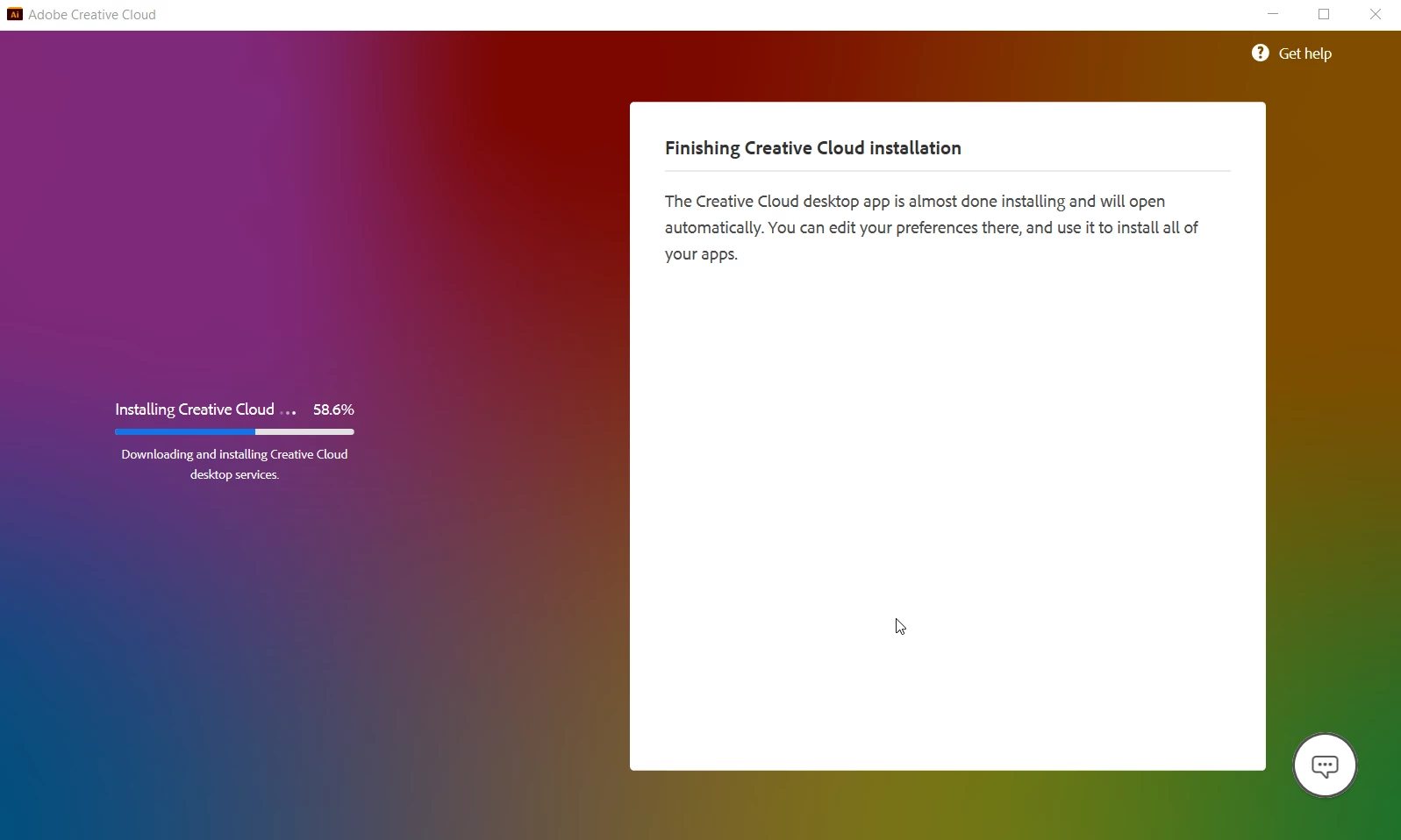Click the installation progress bar

[x=234, y=431]
